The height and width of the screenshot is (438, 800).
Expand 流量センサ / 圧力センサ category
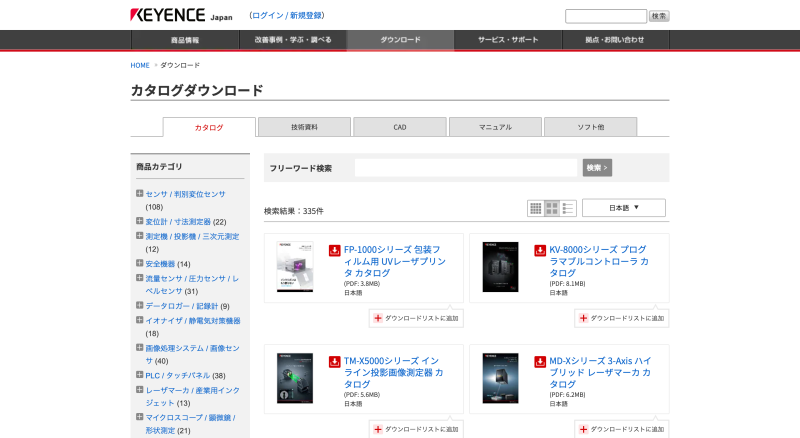click(x=139, y=278)
